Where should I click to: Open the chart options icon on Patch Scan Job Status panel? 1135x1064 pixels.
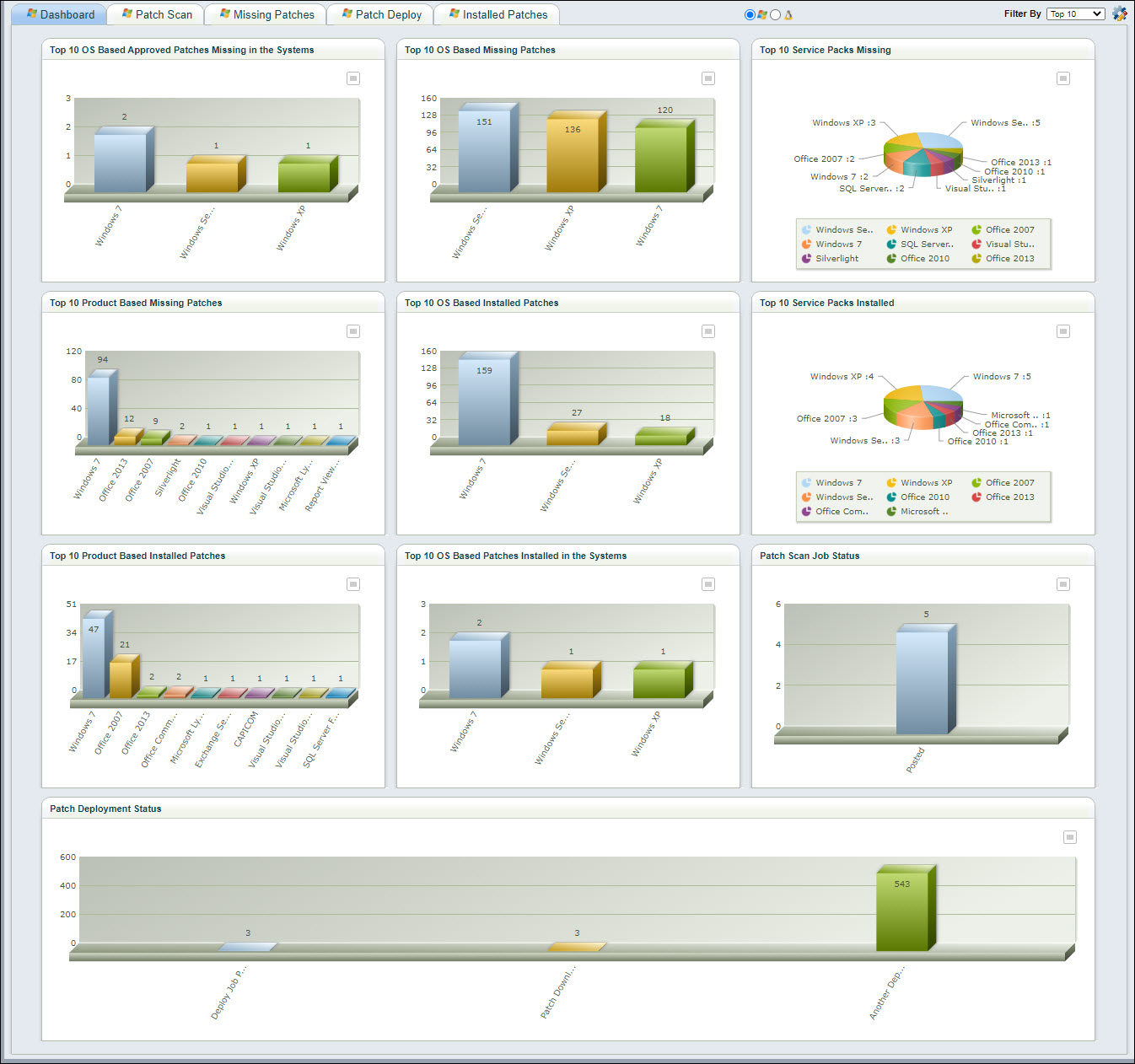click(x=1063, y=583)
